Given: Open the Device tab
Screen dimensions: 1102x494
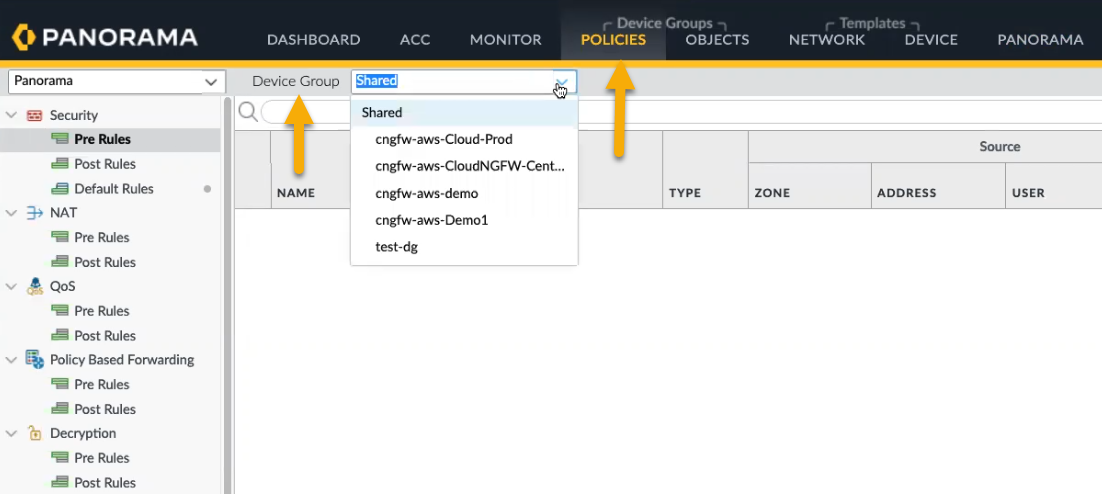Looking at the screenshot, I should (931, 40).
